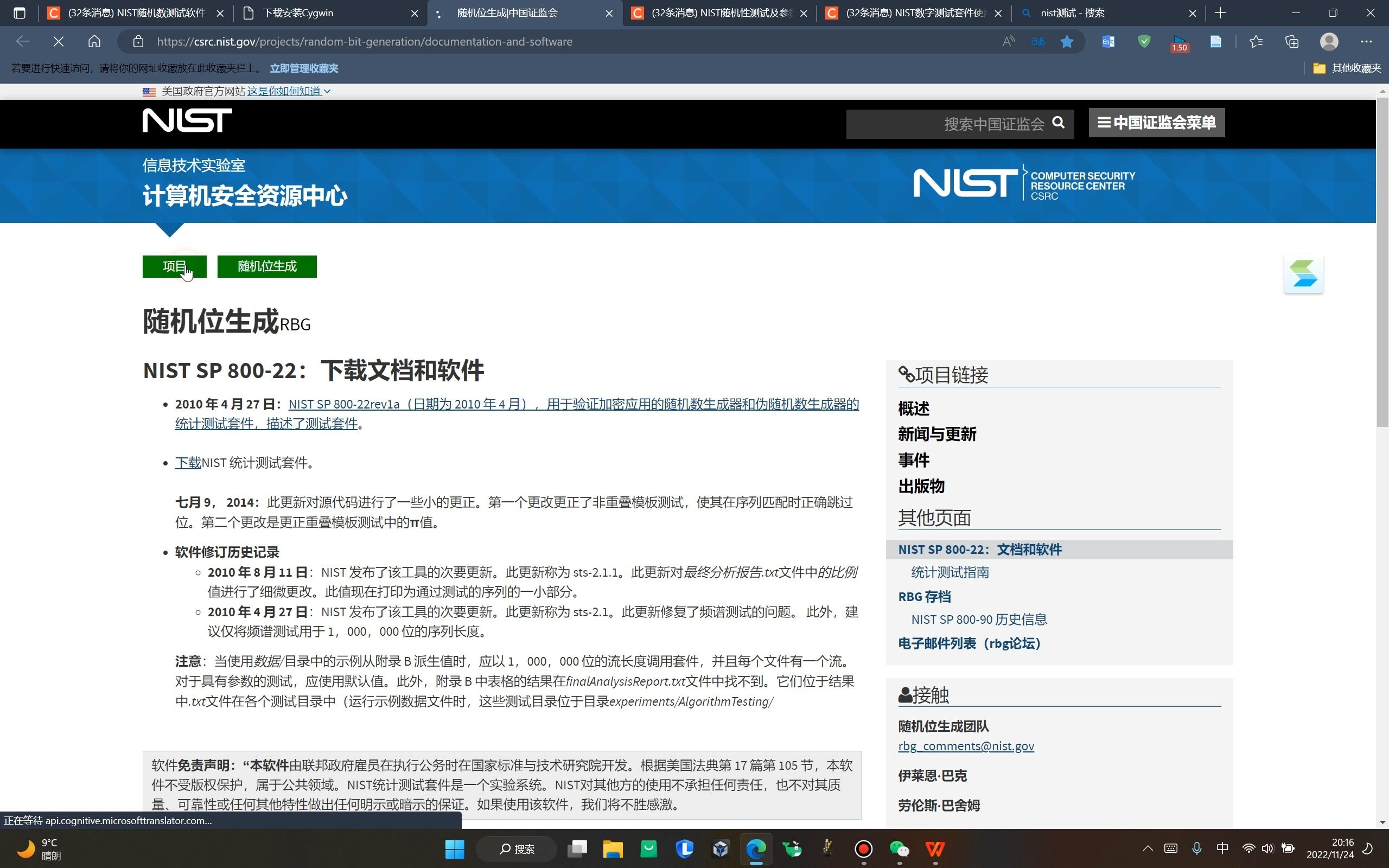The image size is (1389, 868).
Task: Click the taskbar 搜索 box
Action: pos(517,848)
